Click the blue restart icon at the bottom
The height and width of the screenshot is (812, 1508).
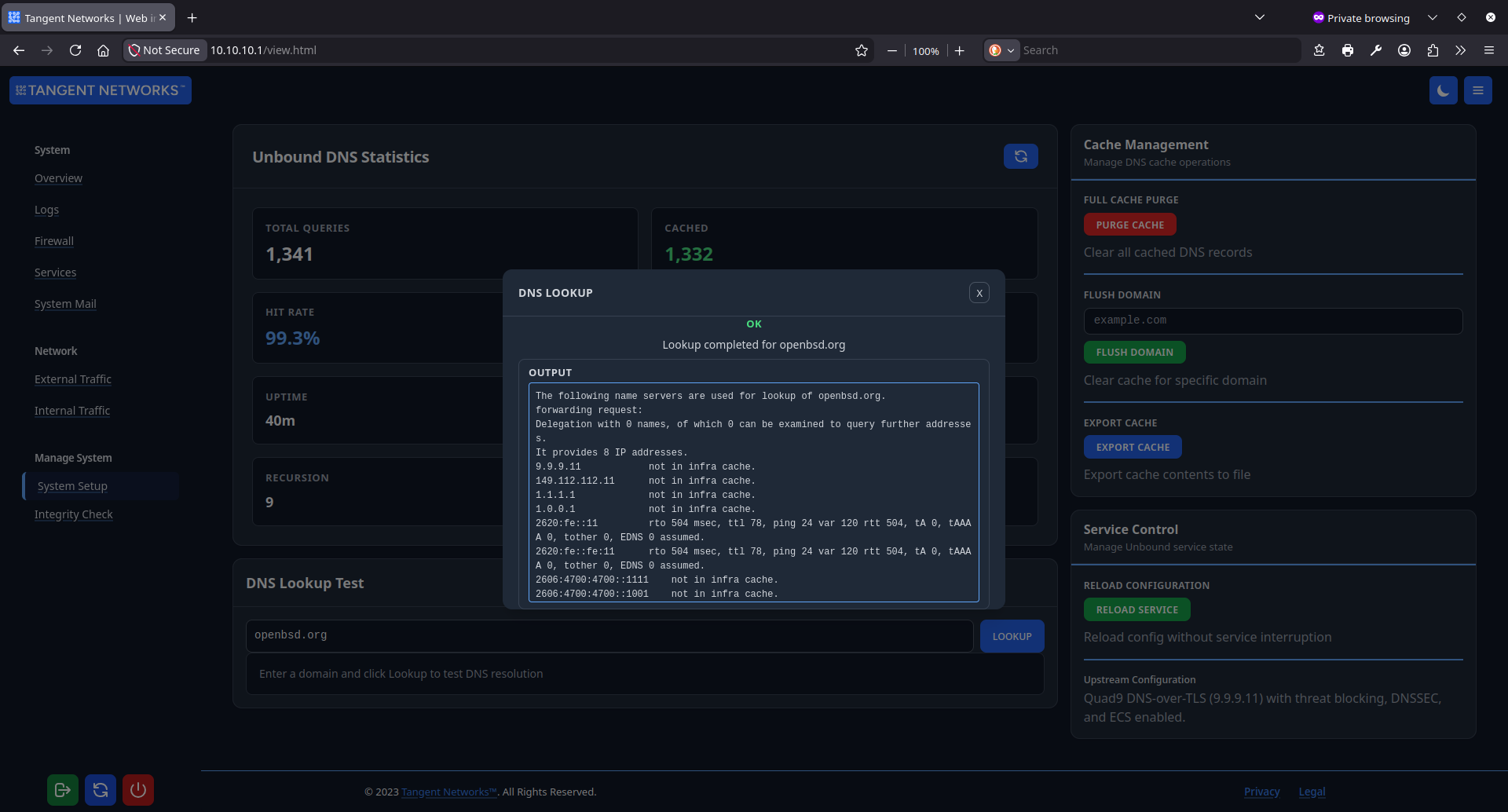click(x=100, y=789)
